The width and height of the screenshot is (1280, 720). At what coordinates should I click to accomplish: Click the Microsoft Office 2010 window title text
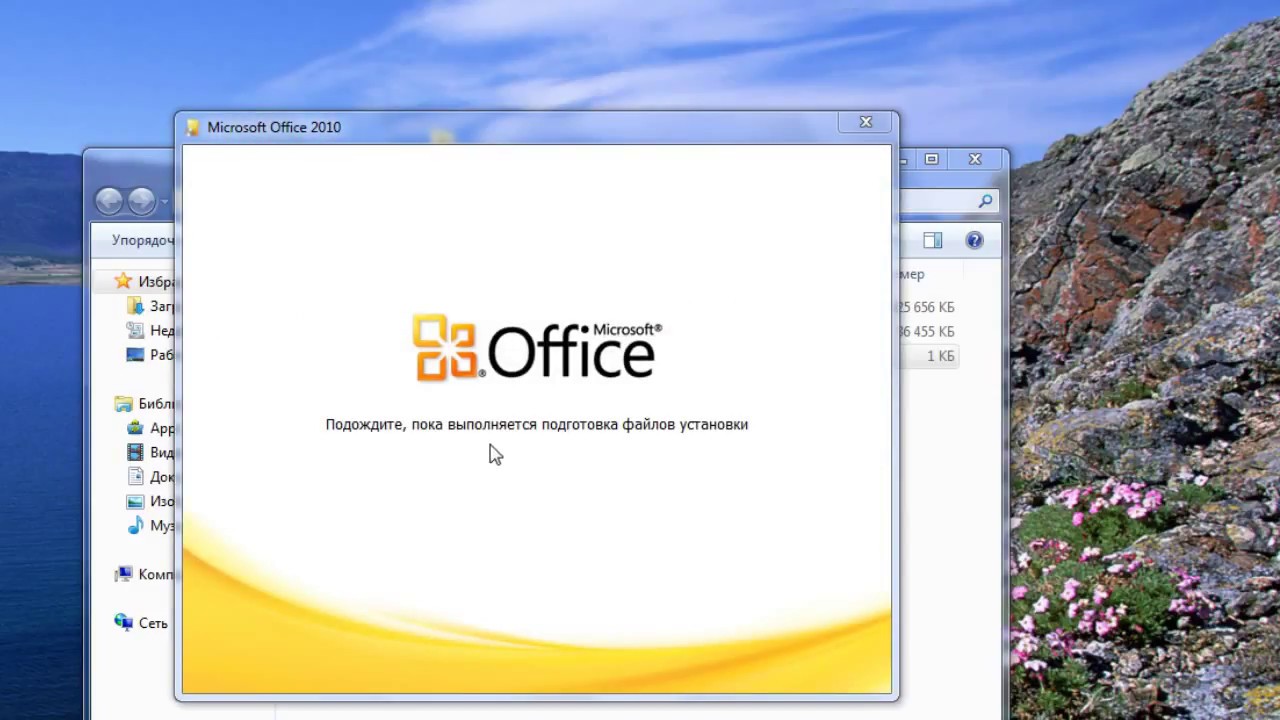274,127
